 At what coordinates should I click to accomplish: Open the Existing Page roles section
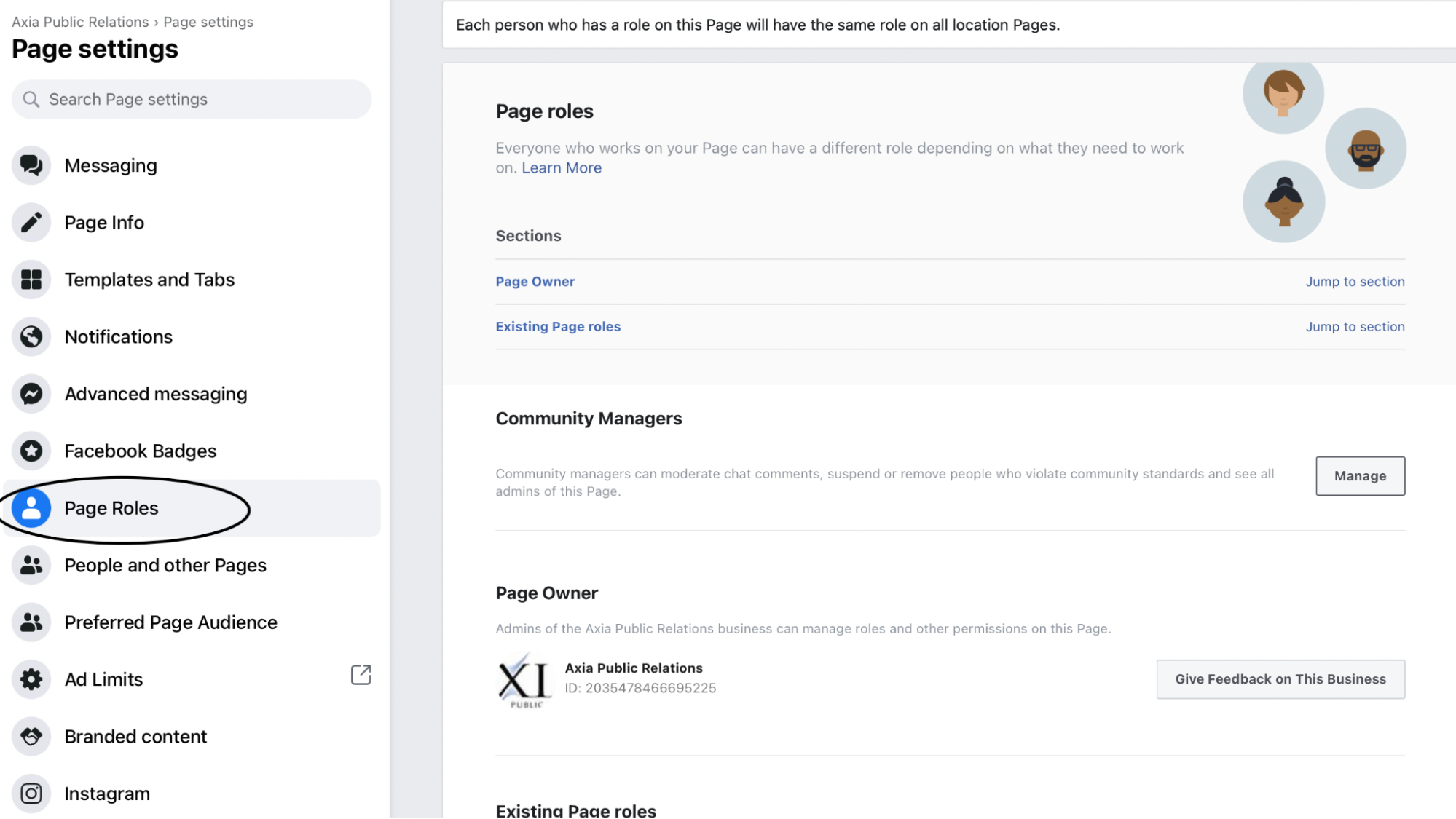[x=558, y=326]
